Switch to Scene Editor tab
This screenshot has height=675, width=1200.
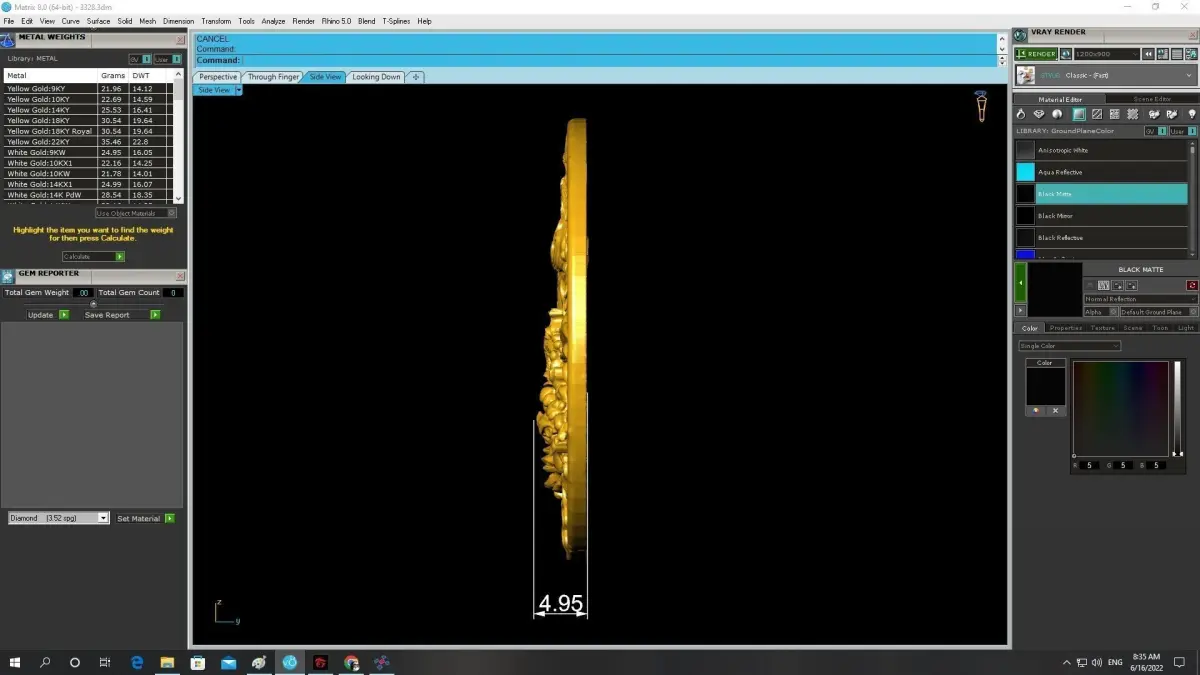click(1152, 99)
